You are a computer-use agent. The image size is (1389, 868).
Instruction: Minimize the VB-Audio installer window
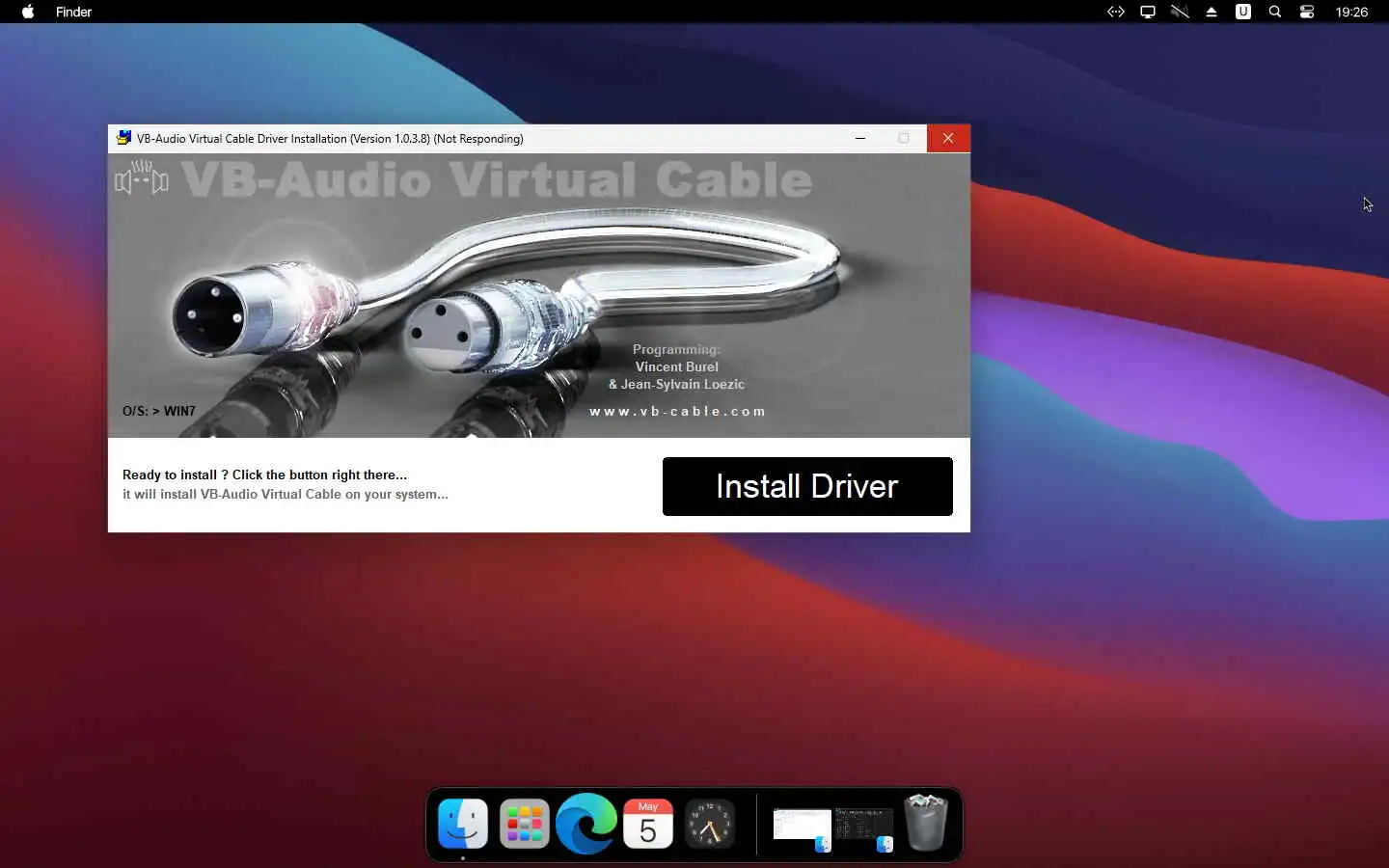[860, 138]
